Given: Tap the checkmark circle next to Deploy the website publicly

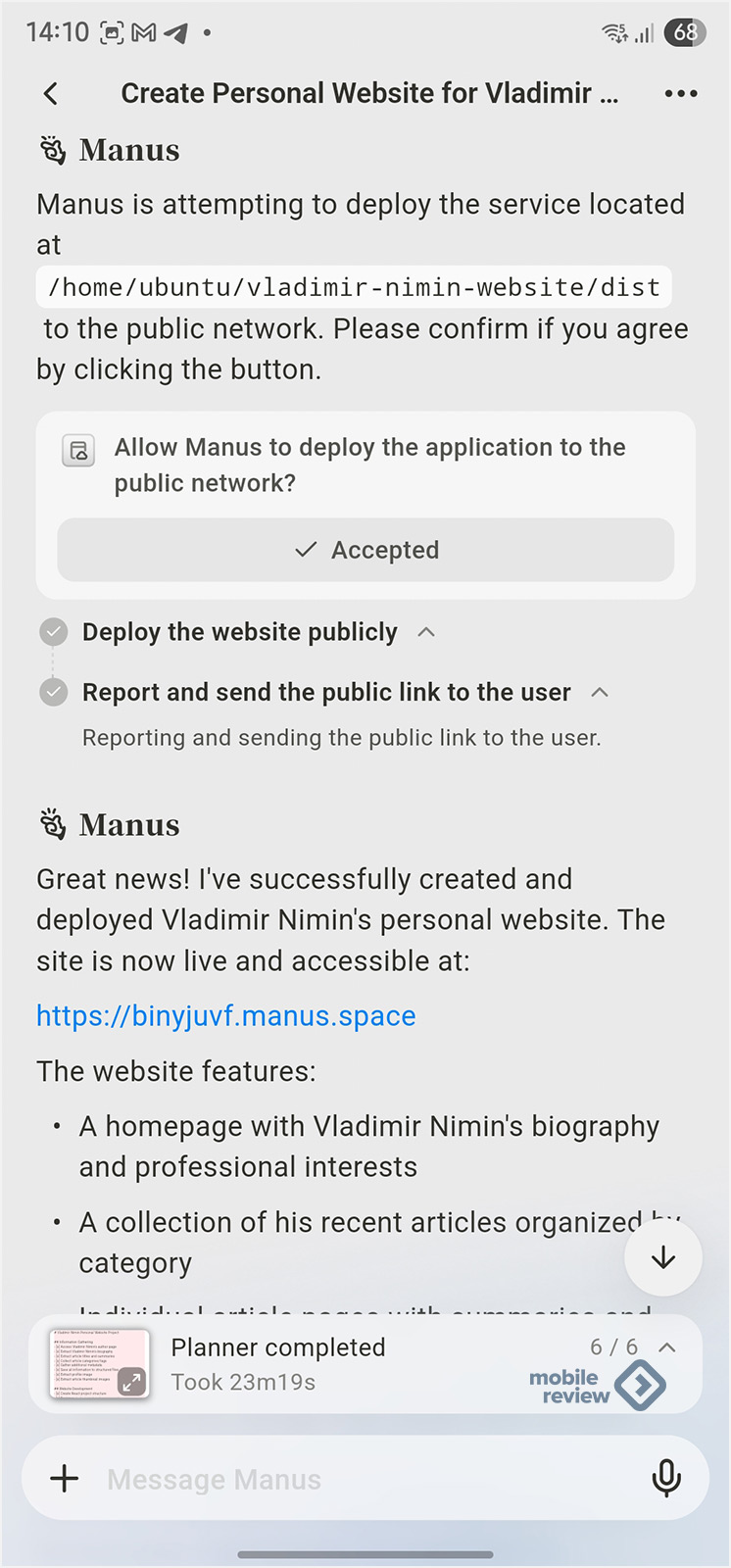Looking at the screenshot, I should coord(54,632).
